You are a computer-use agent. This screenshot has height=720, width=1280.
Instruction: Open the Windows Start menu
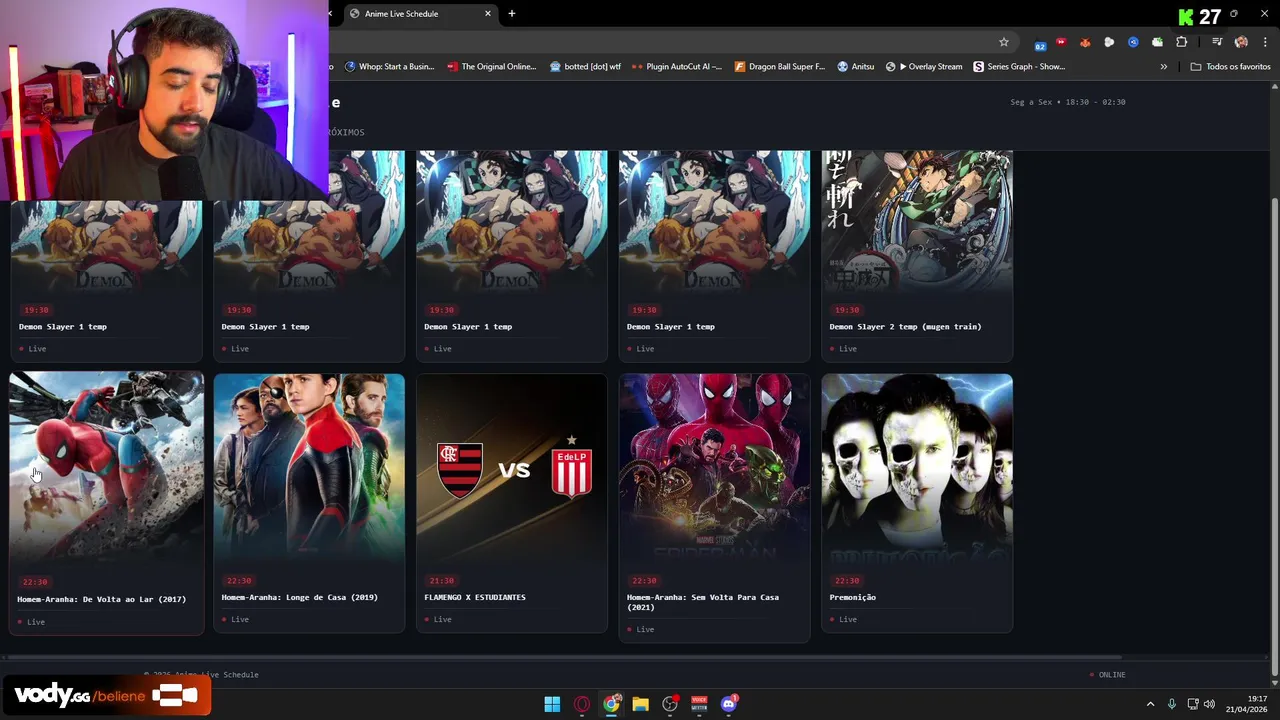[x=552, y=704]
